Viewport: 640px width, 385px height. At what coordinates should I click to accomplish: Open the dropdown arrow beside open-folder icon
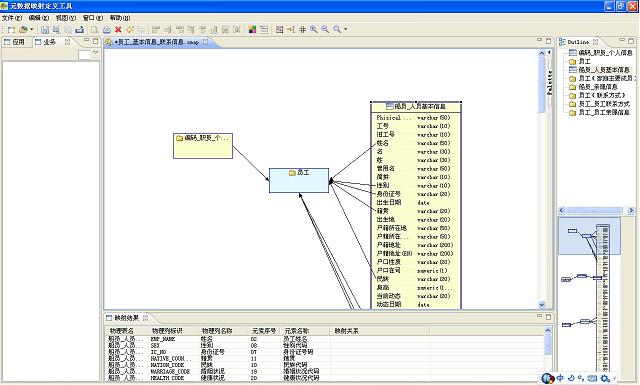pos(31,29)
